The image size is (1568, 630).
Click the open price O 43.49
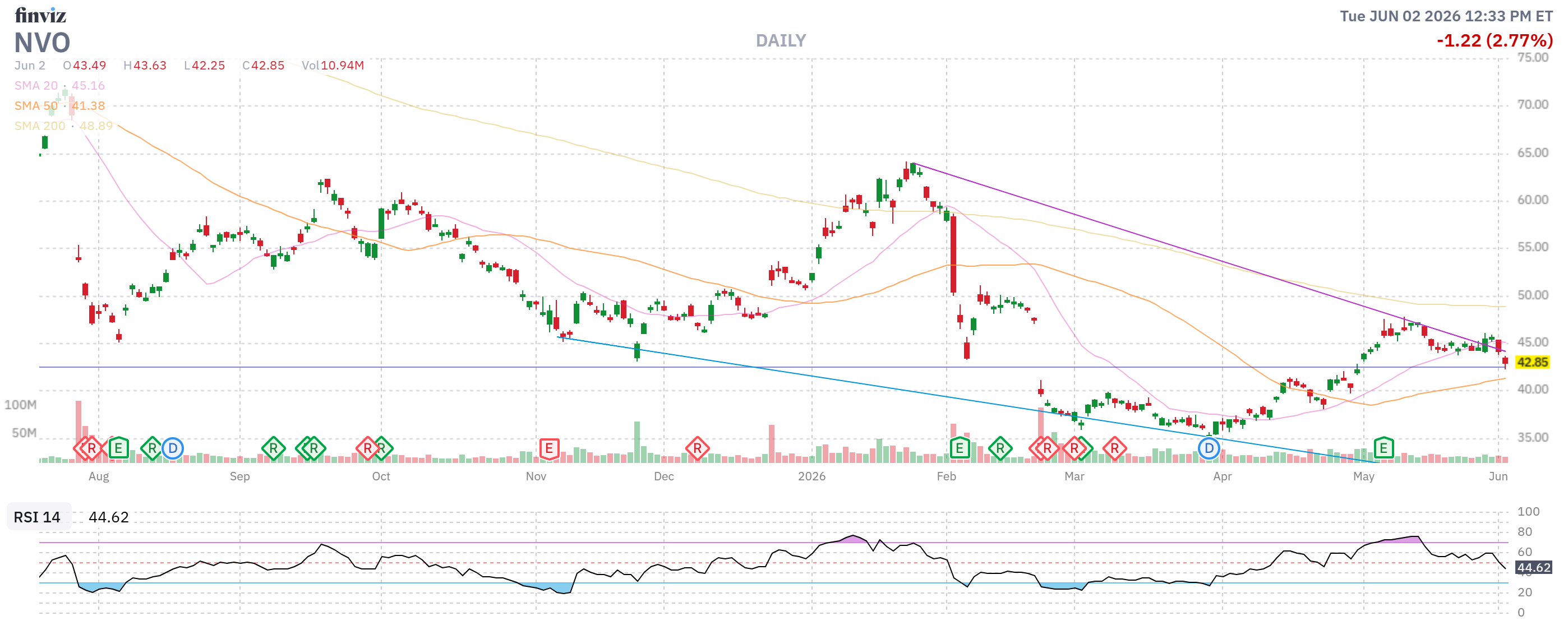click(85, 66)
